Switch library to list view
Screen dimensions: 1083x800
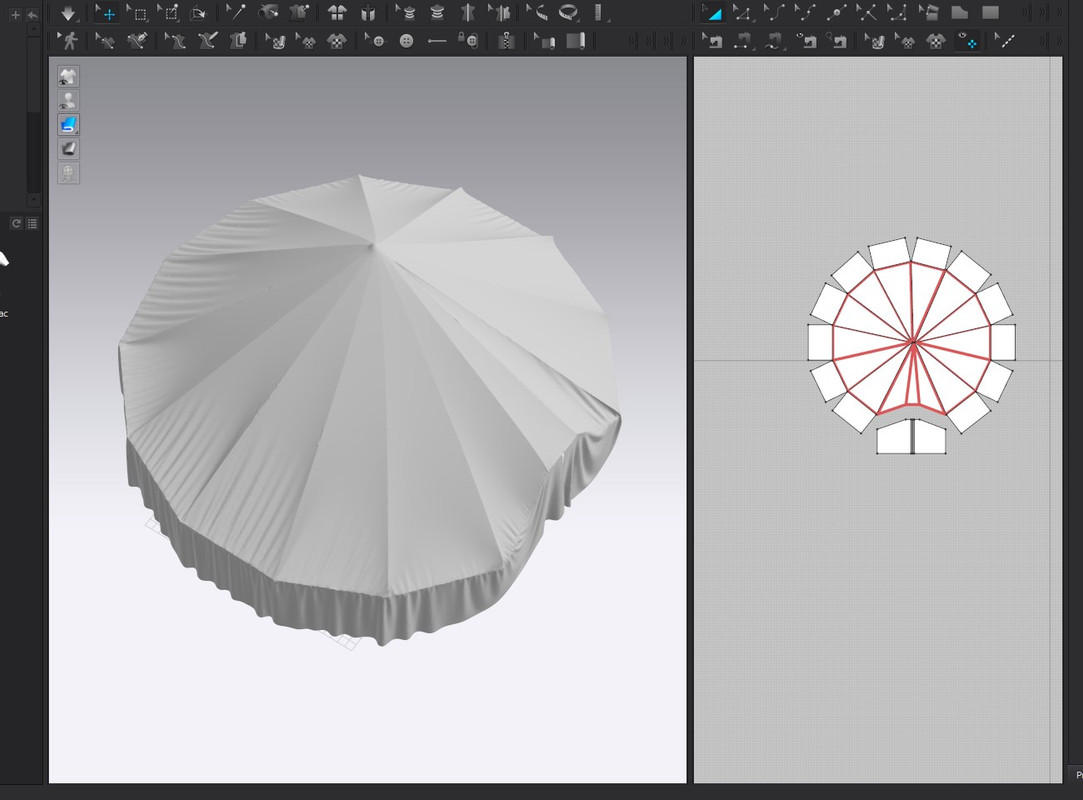coord(32,223)
